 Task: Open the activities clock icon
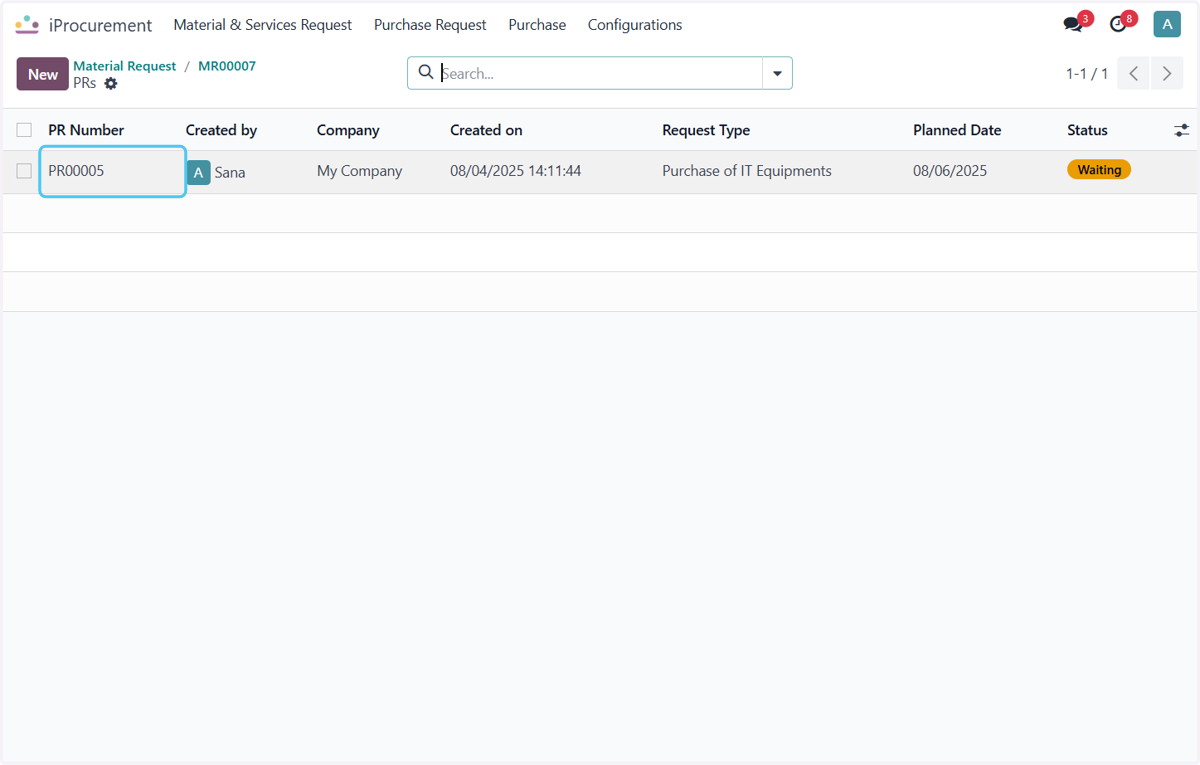(x=1118, y=25)
